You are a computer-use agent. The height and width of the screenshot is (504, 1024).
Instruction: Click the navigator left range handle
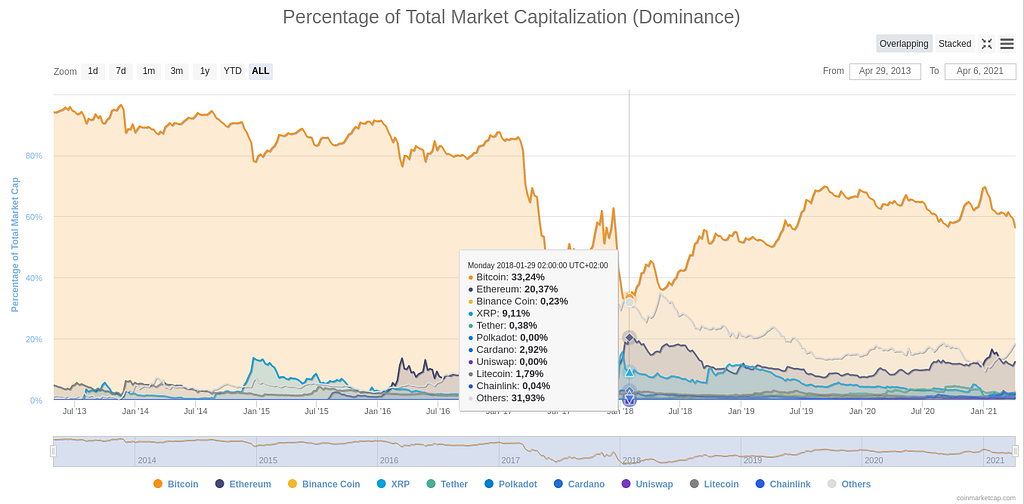tap(54, 451)
